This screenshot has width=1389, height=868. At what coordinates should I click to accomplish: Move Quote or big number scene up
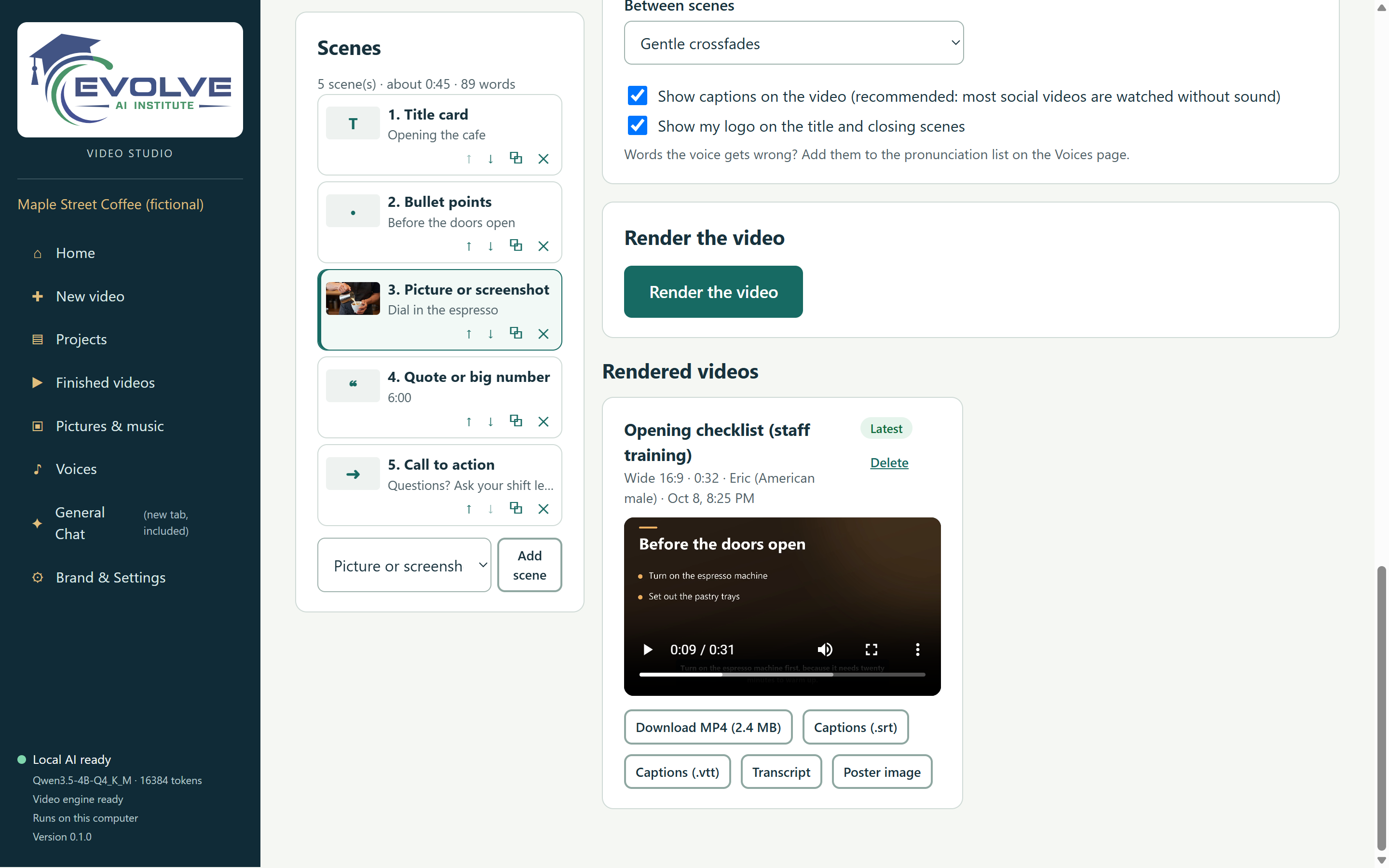[469, 422]
